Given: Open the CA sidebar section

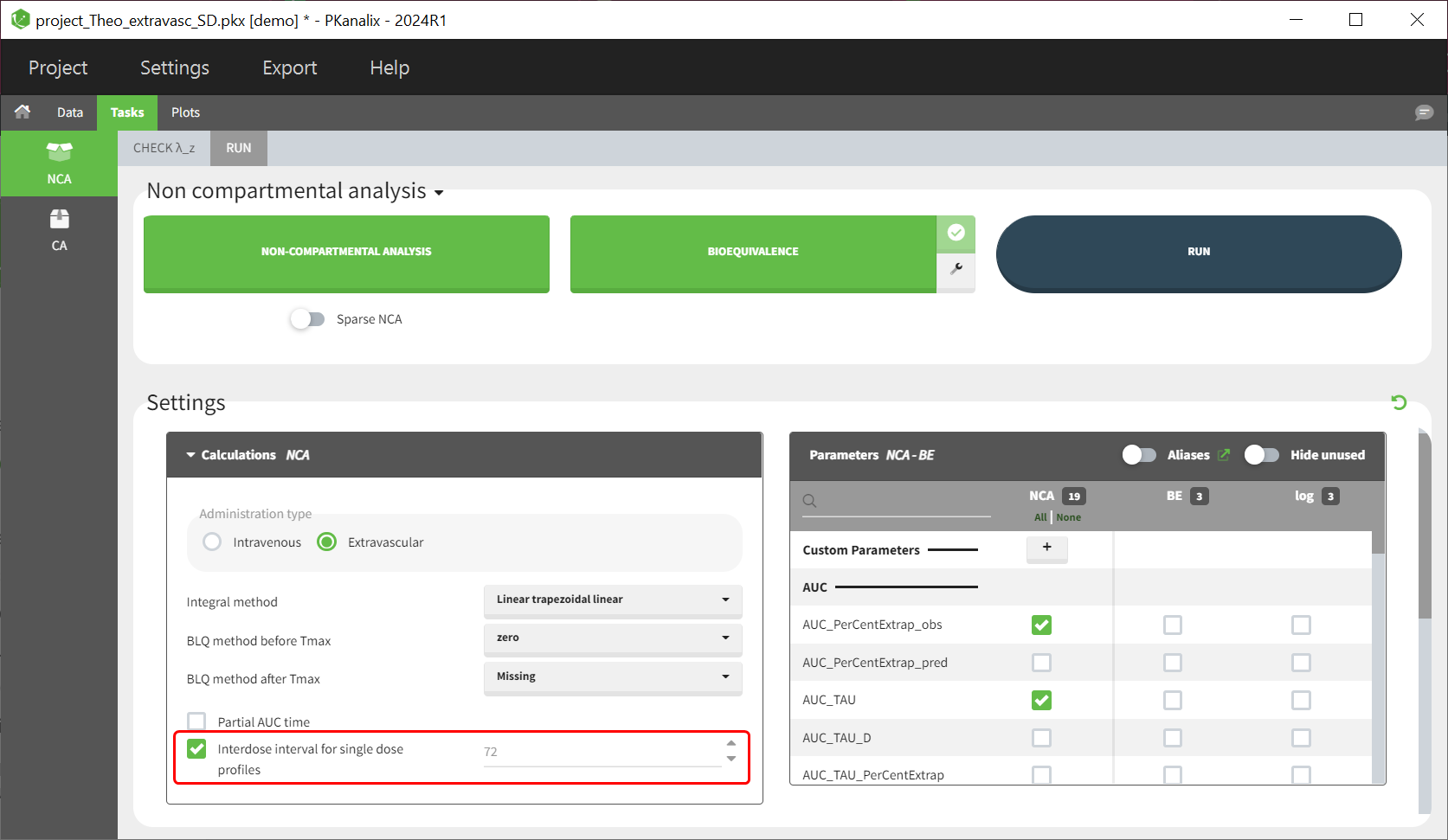Looking at the screenshot, I should 59,230.
